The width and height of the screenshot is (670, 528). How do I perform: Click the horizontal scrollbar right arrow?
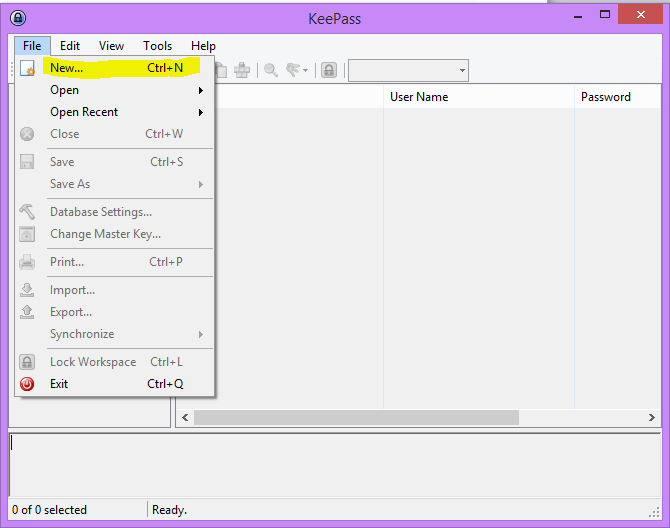(652, 417)
